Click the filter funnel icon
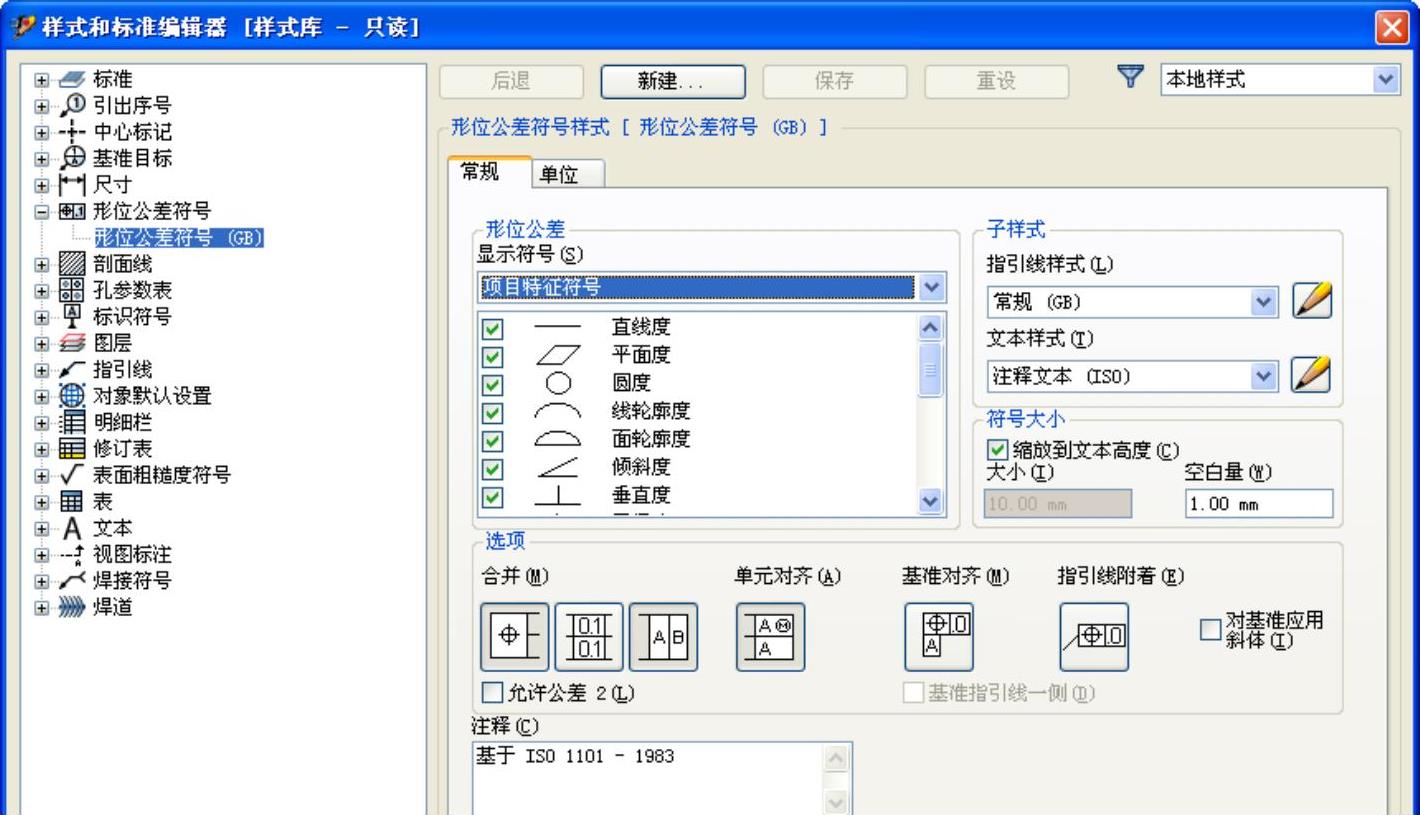 tap(1130, 79)
